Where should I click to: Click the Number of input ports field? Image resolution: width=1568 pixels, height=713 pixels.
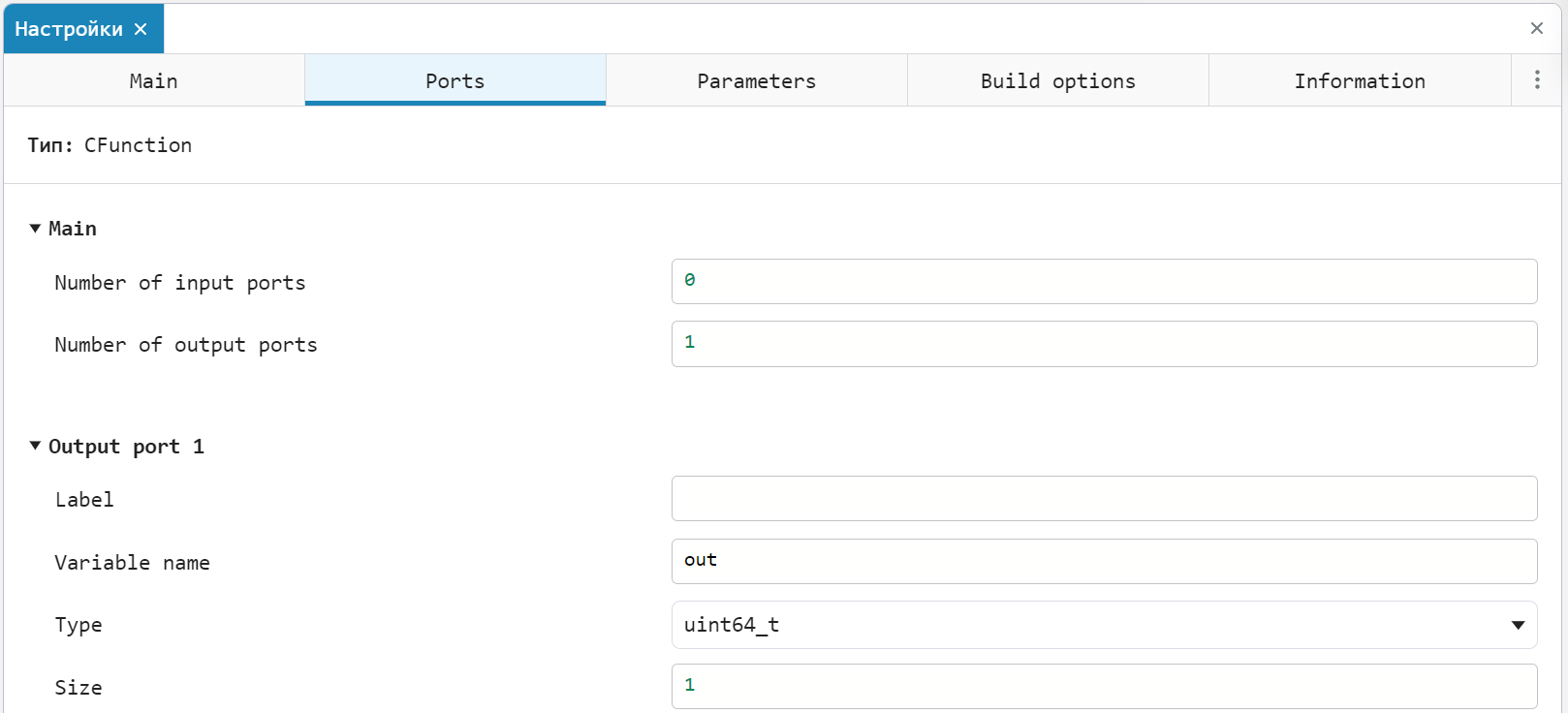1104,281
